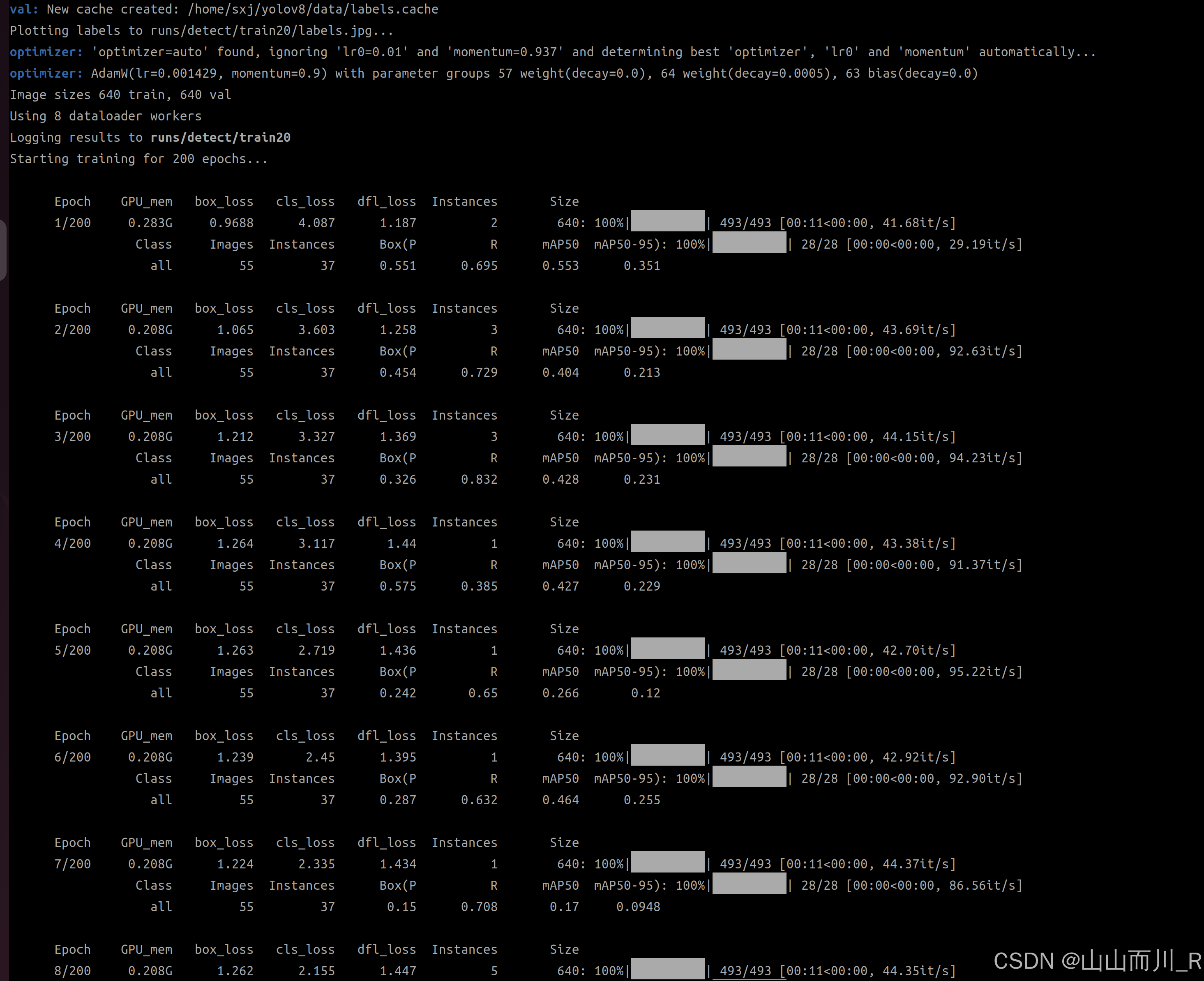The image size is (1204, 981).
Task: Select the 'Plotting labels to runs/detect/train20/labels.jpg' line
Action: pos(201,30)
